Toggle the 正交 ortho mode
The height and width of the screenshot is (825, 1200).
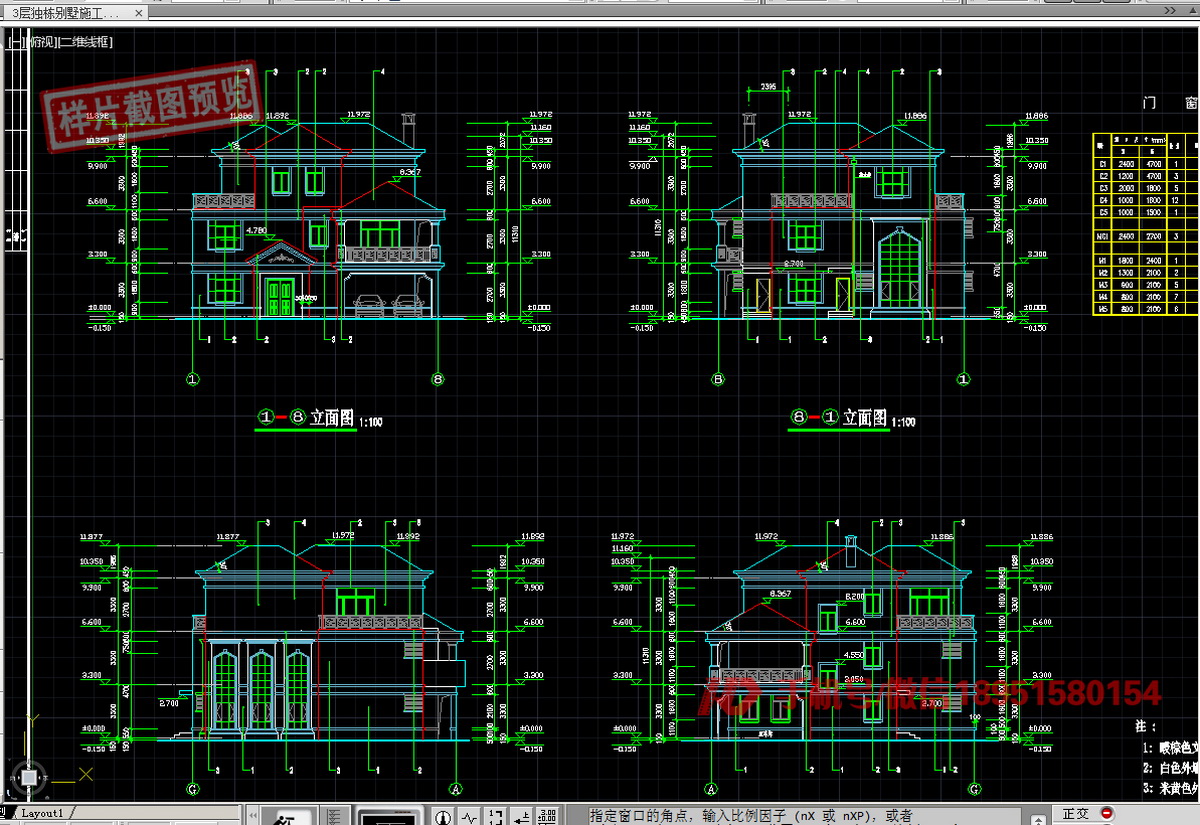point(1076,815)
